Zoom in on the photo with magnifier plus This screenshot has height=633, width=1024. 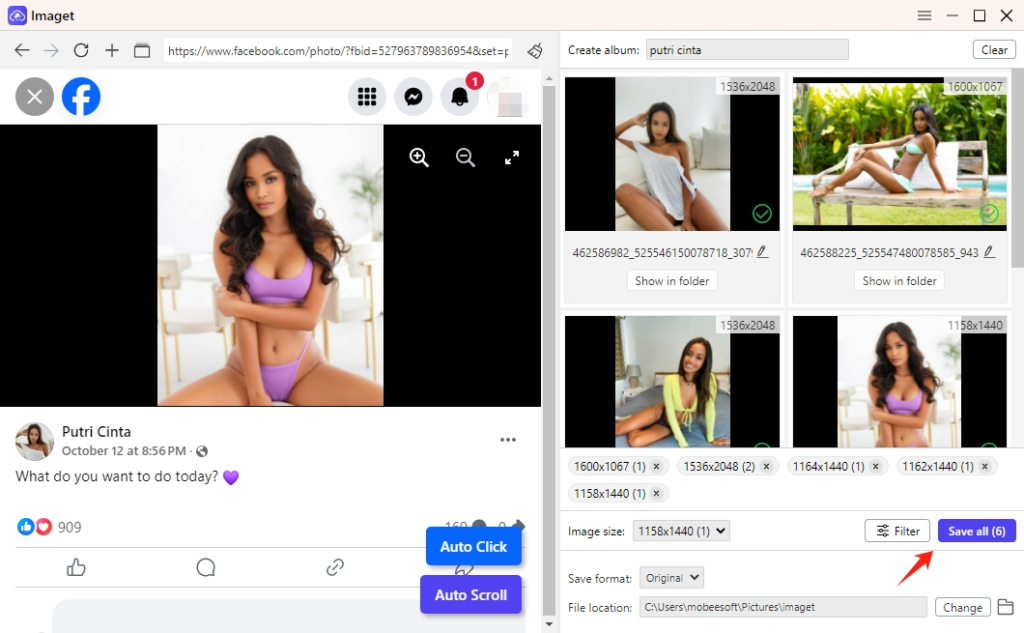click(x=419, y=157)
